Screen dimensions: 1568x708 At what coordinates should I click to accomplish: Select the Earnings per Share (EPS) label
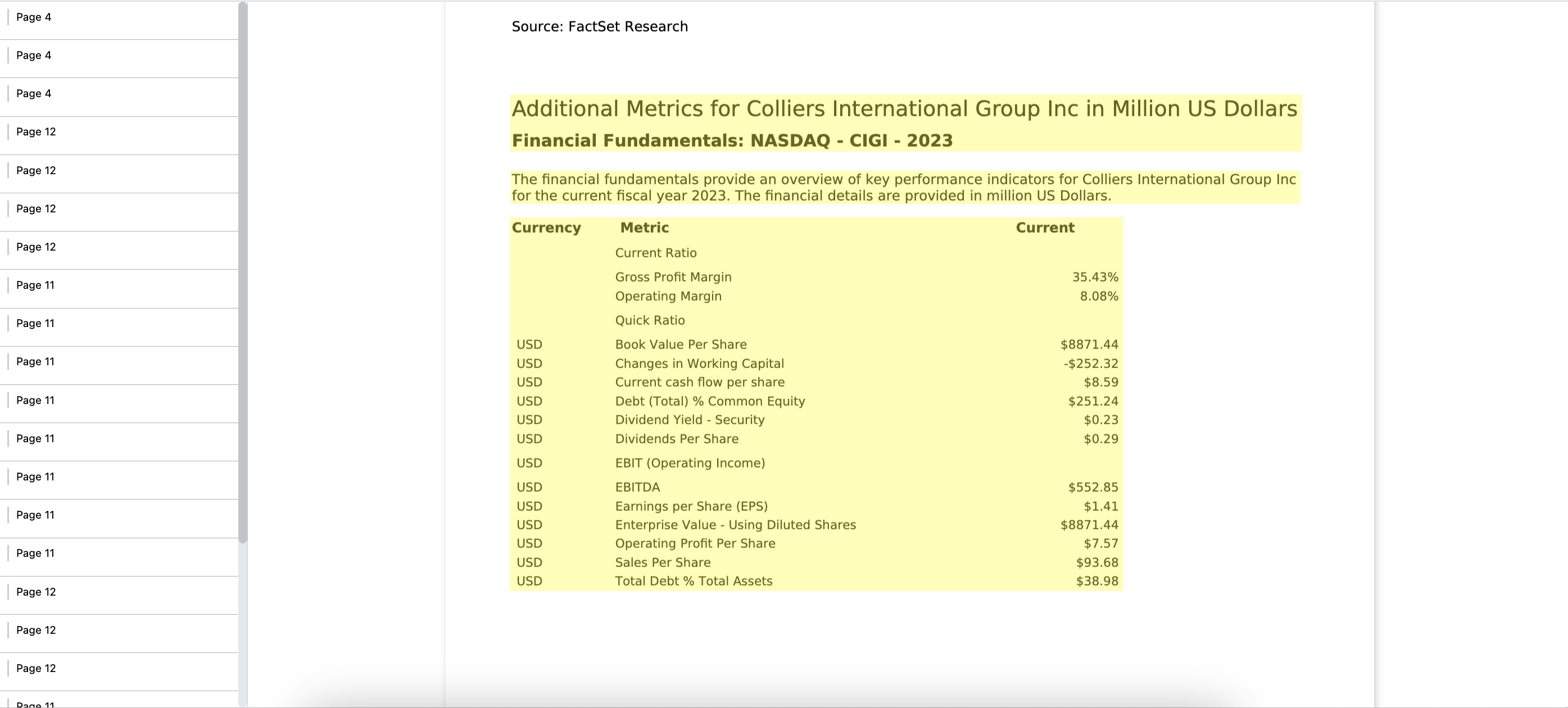point(691,506)
